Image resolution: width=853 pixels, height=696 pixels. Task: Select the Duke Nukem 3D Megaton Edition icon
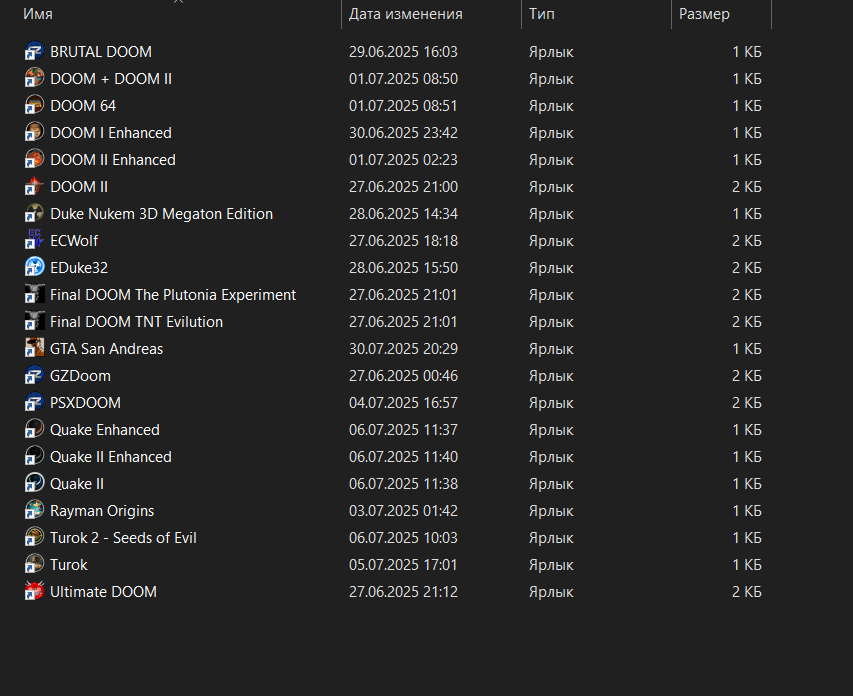pyautogui.click(x=34, y=214)
